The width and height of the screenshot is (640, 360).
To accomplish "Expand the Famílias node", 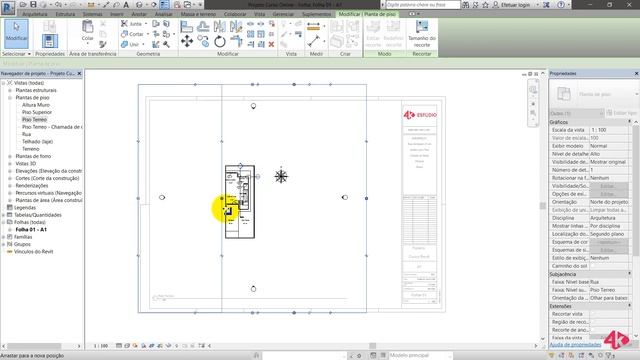I will (4, 237).
